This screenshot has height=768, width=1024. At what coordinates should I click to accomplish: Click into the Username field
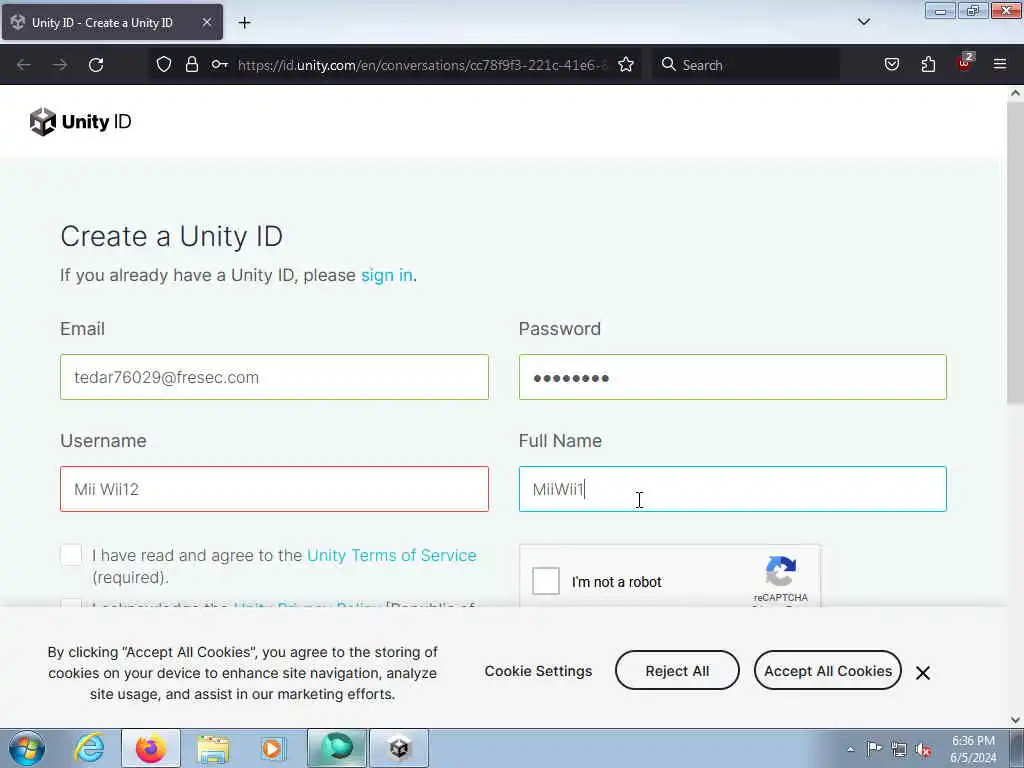tap(274, 489)
